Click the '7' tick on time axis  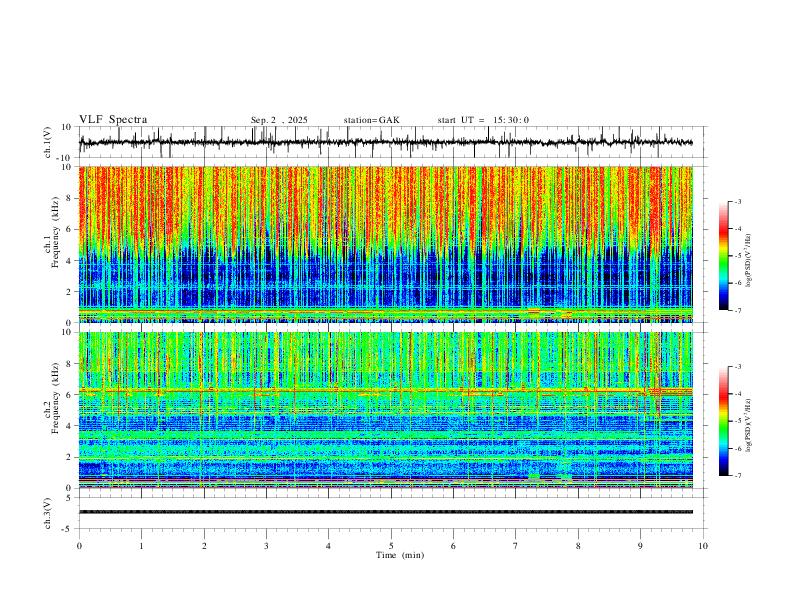coord(516,546)
